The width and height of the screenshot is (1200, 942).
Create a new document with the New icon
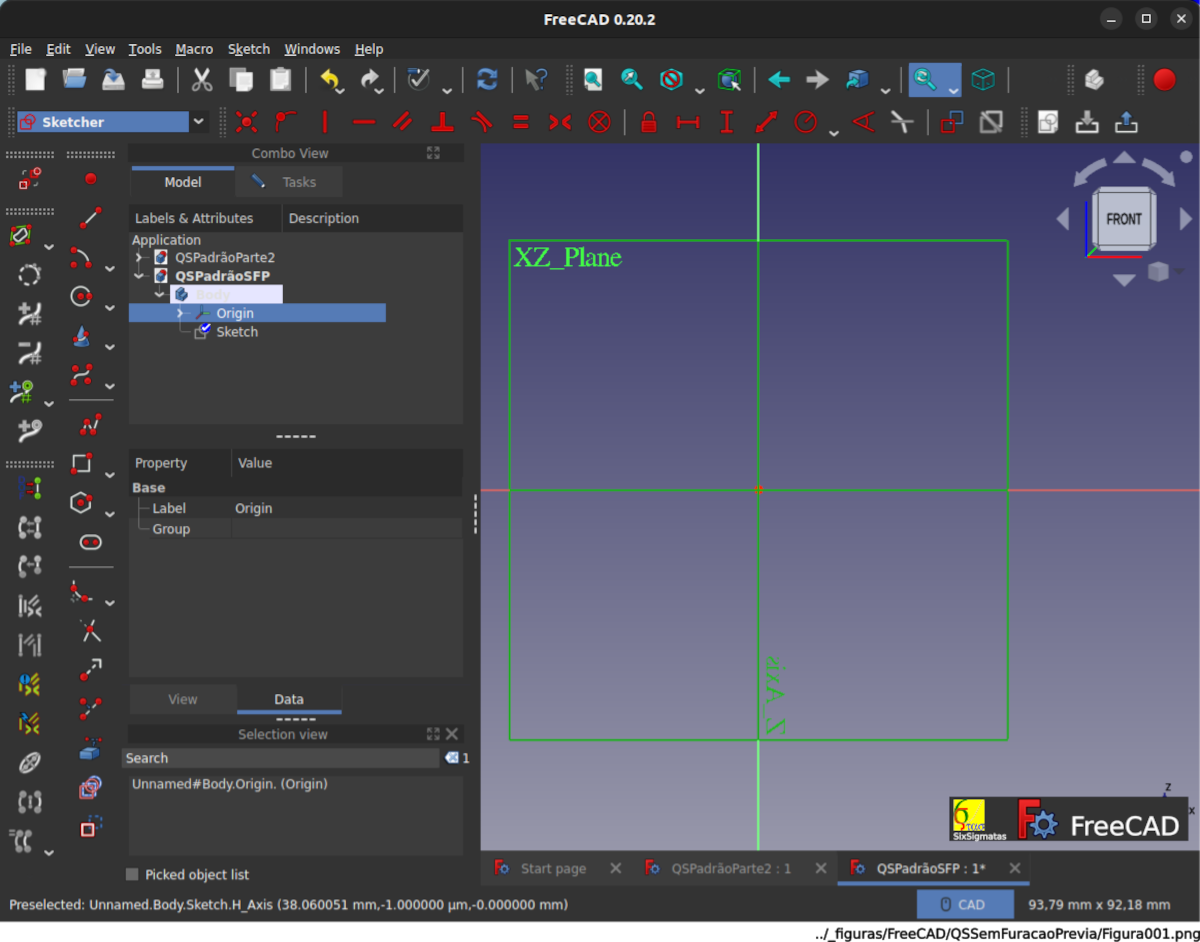pos(35,80)
